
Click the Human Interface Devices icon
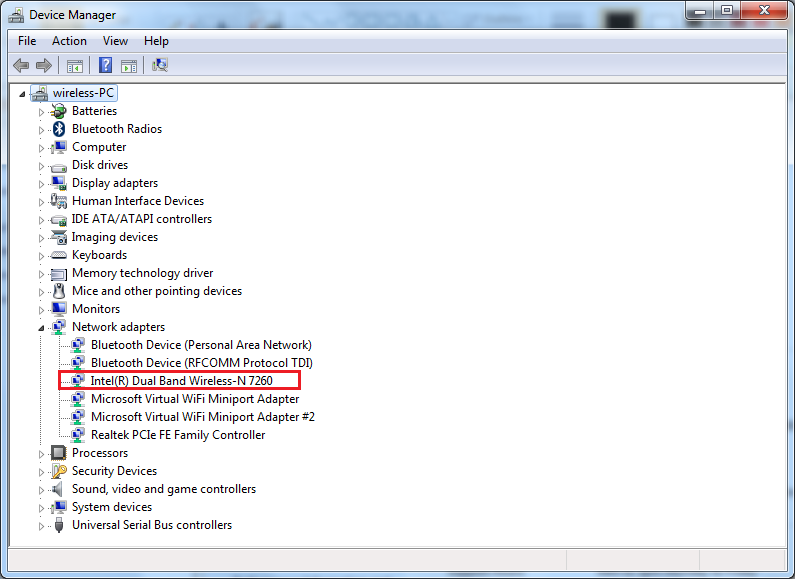59,201
